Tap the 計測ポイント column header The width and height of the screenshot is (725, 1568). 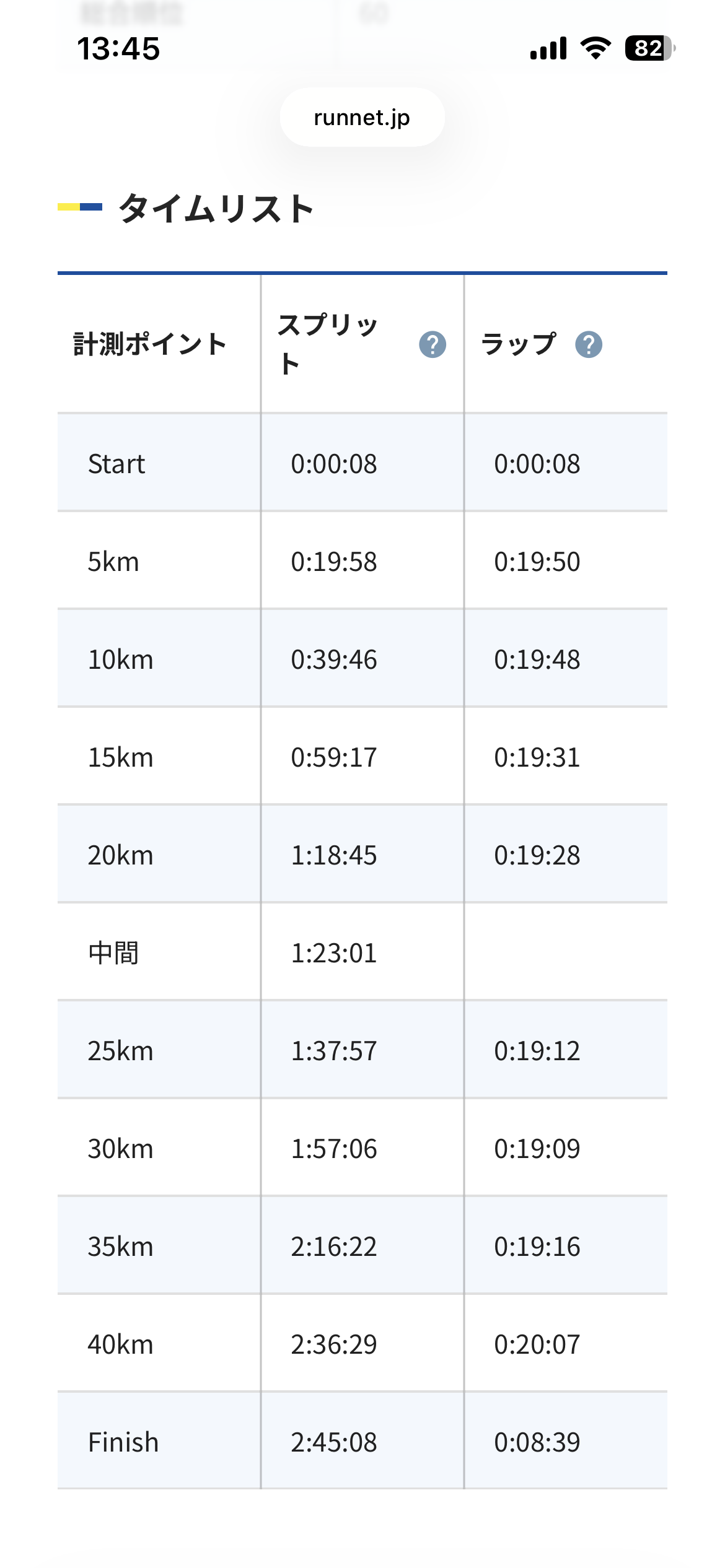[150, 344]
